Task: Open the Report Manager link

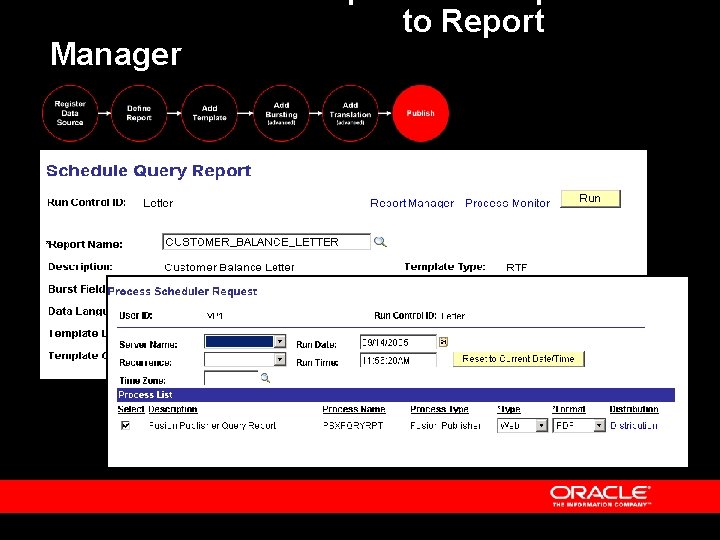Action: pos(412,203)
